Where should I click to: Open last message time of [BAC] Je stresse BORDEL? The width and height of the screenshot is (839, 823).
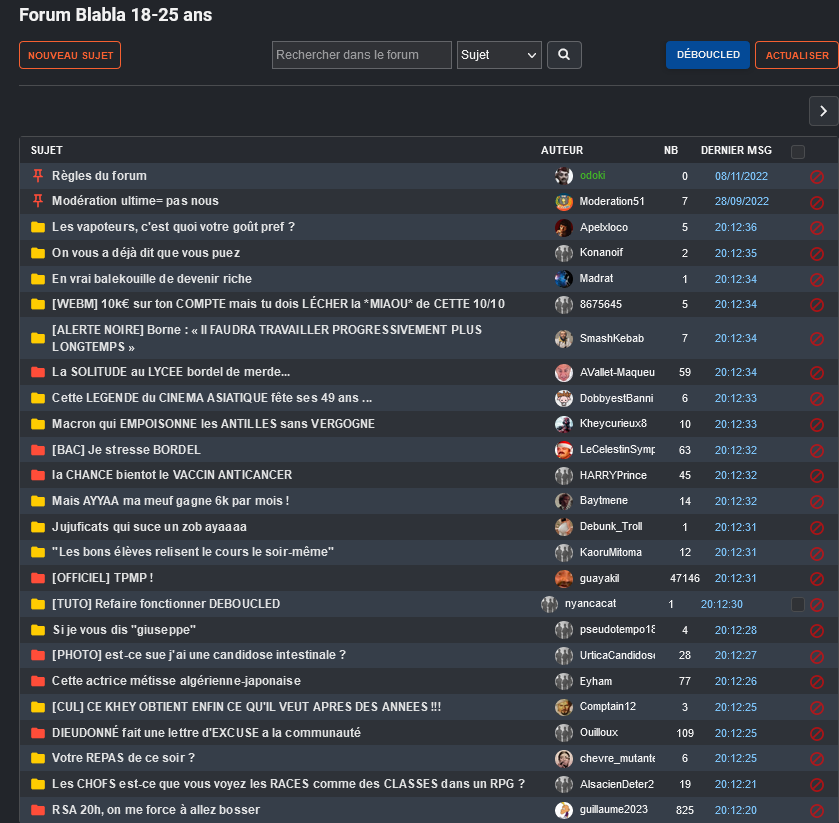click(x=735, y=450)
